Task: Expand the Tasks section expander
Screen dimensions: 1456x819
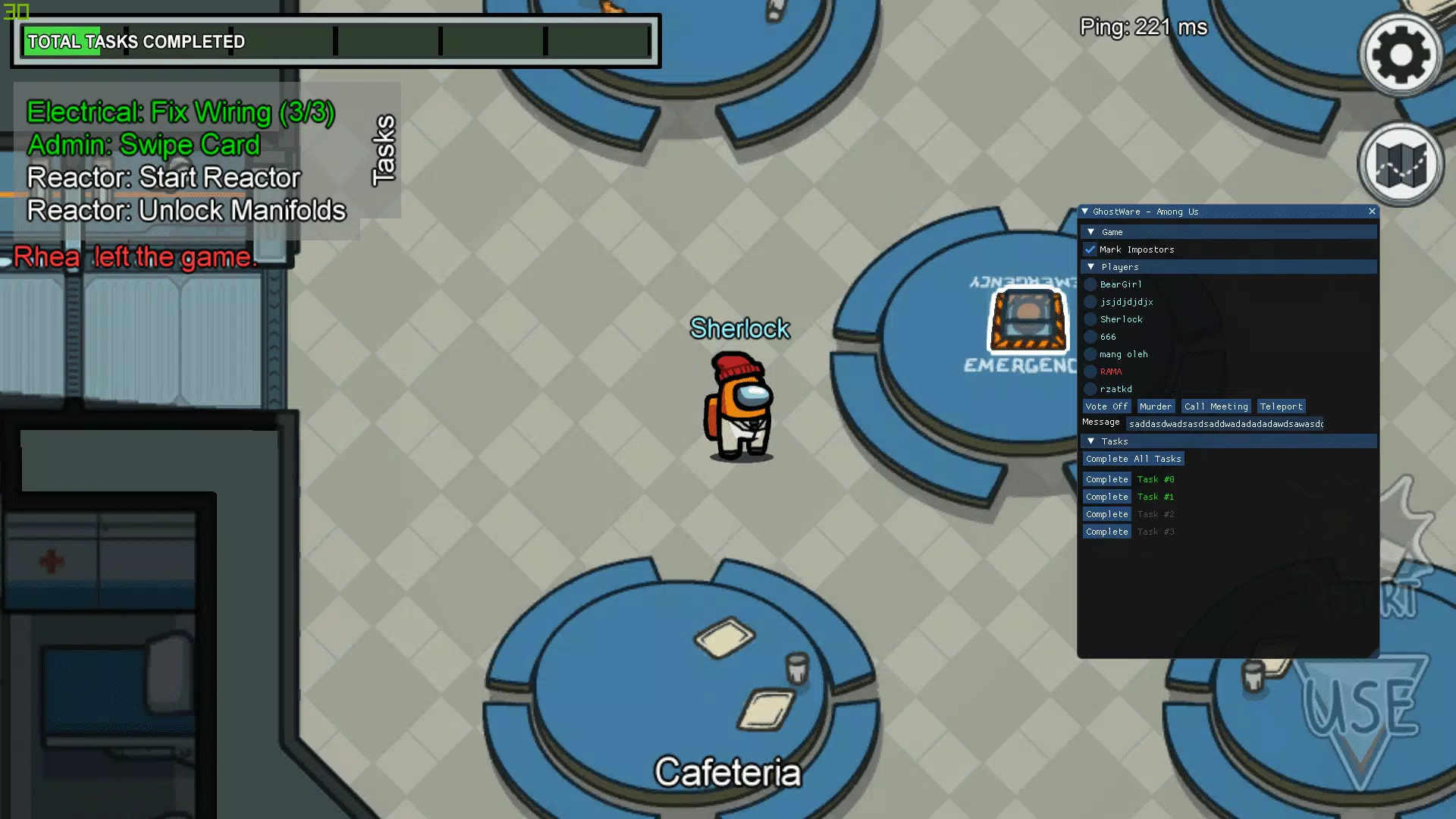Action: 1090,440
